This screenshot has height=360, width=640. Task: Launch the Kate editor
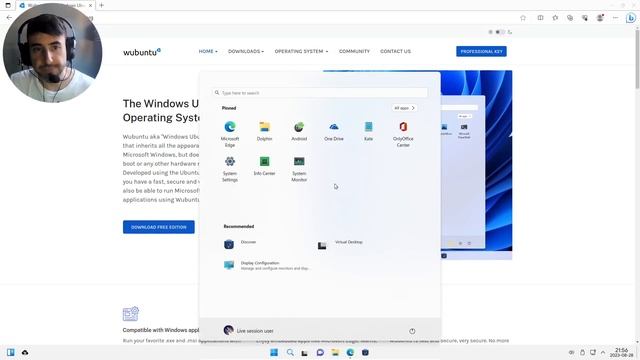pos(369,131)
